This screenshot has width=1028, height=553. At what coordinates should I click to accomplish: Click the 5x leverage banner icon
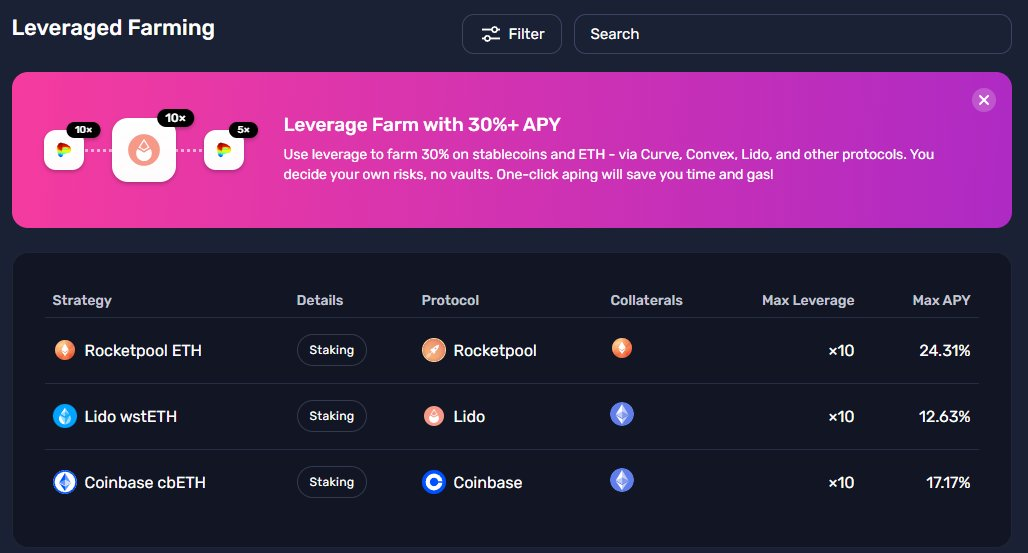tap(224, 150)
